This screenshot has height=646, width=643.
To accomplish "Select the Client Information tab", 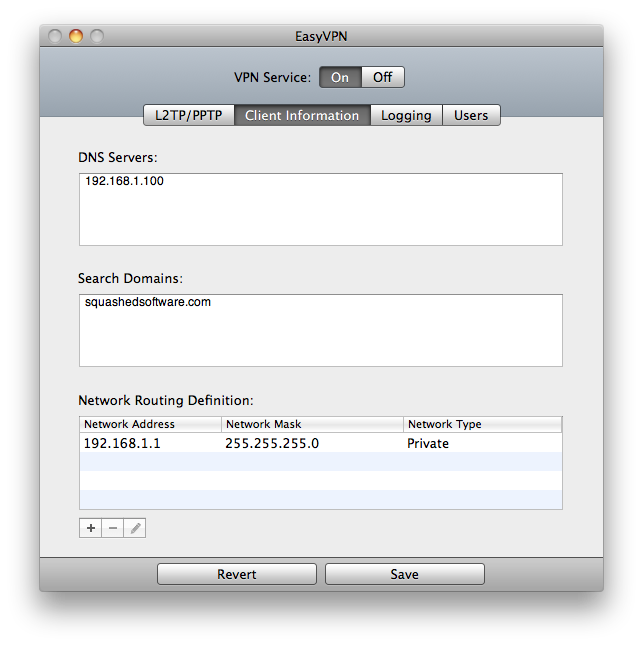I will pyautogui.click(x=302, y=115).
